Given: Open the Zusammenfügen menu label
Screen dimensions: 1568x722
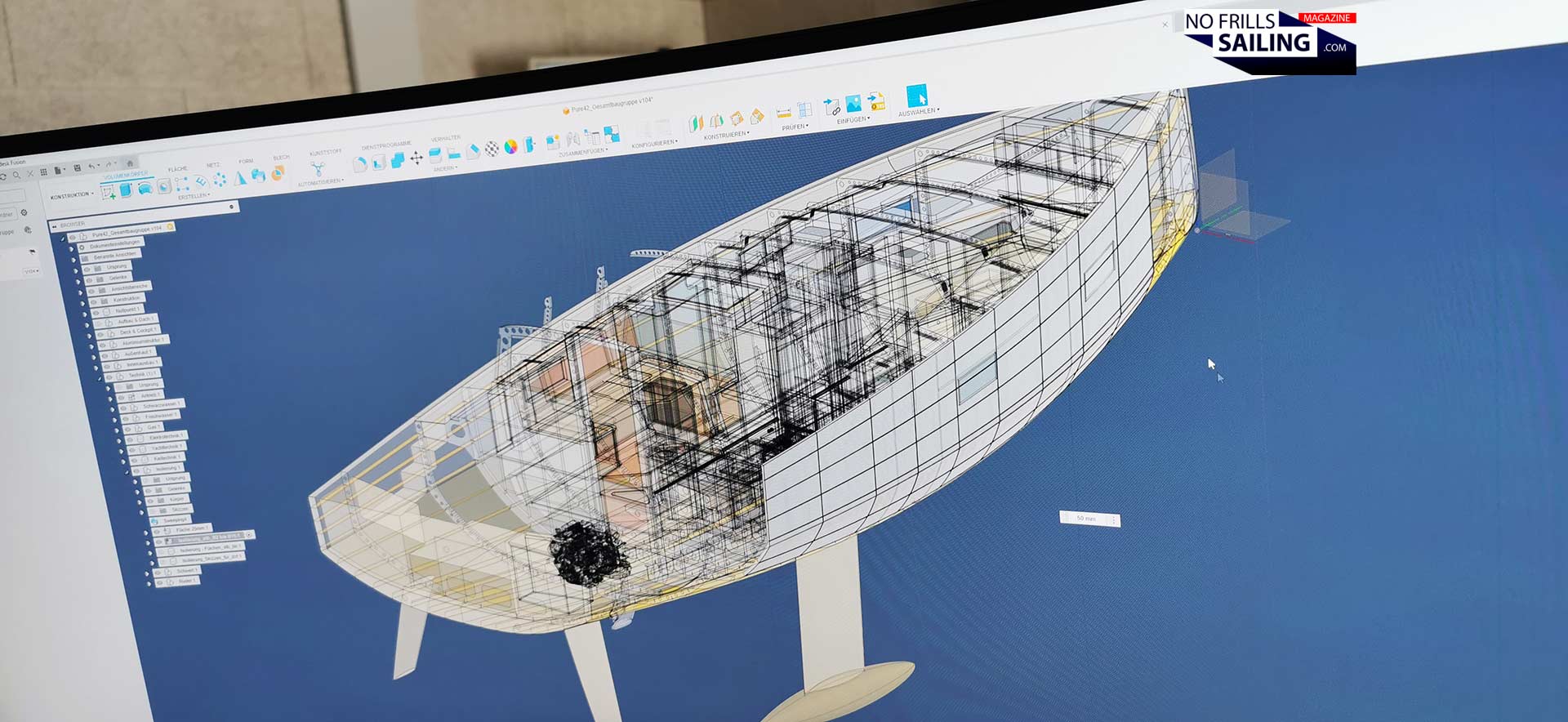Looking at the screenshot, I should (582, 152).
